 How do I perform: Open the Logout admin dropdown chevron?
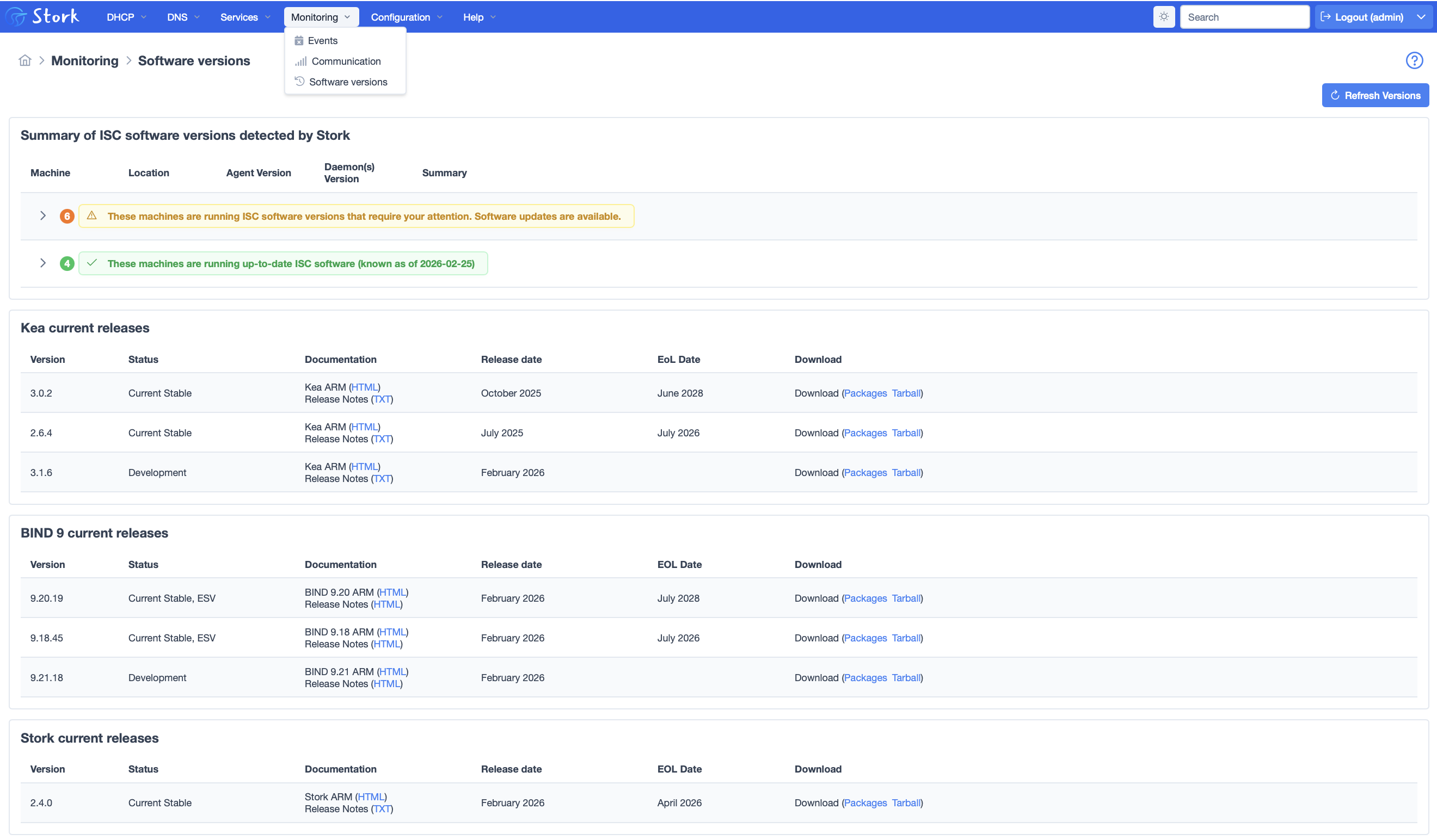1422,16
